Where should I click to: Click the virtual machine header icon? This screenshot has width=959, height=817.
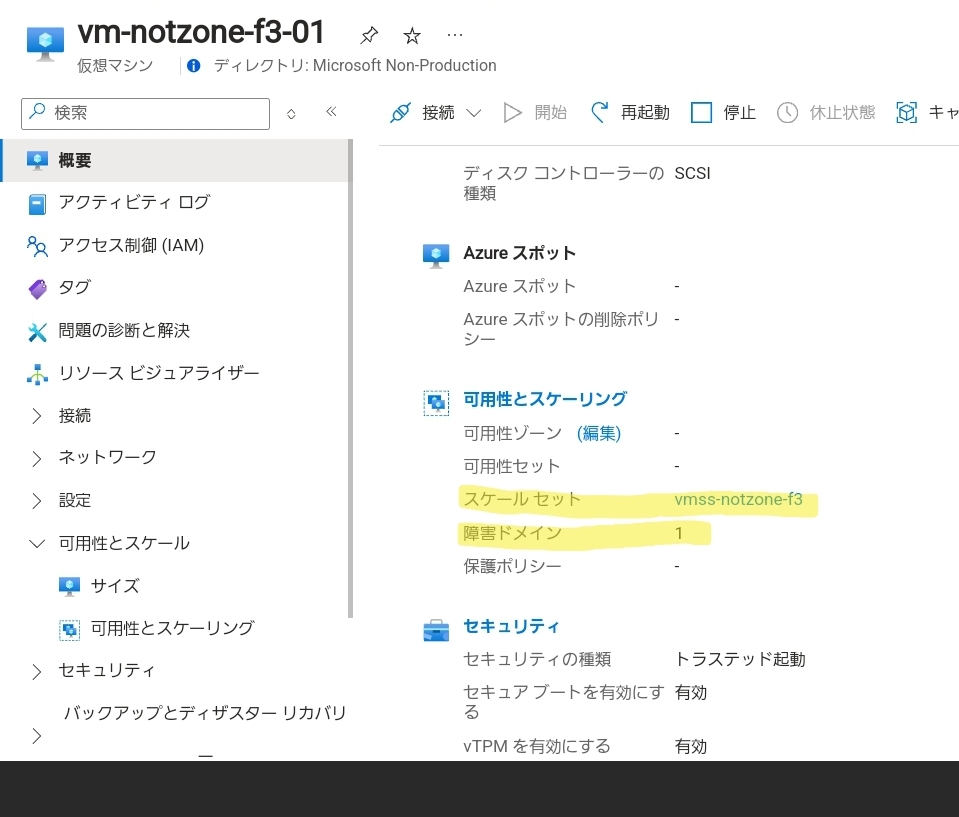pos(45,43)
